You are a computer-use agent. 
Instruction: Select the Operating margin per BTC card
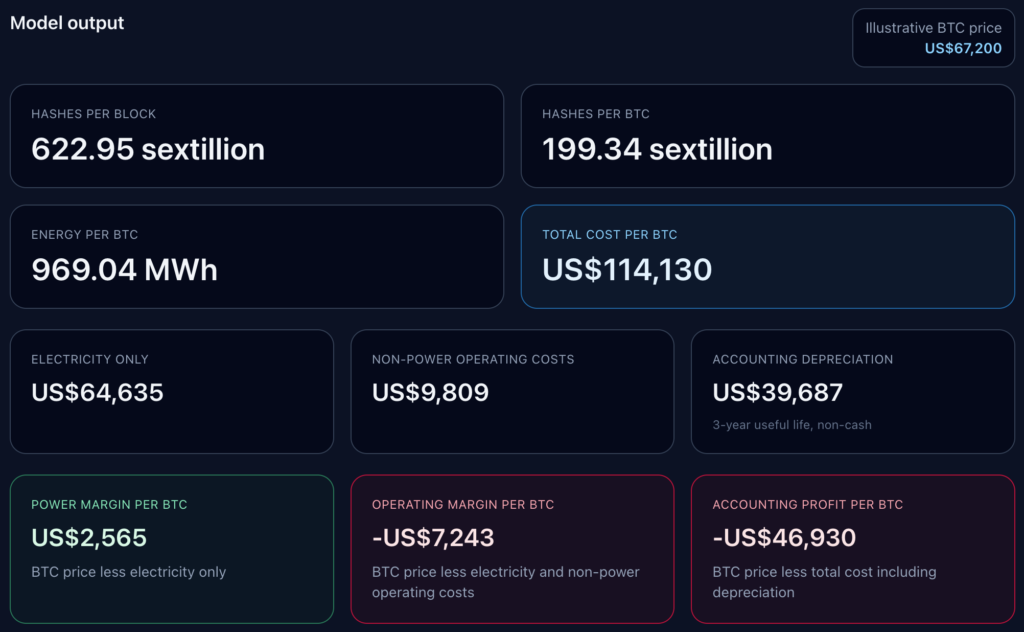pos(512,548)
